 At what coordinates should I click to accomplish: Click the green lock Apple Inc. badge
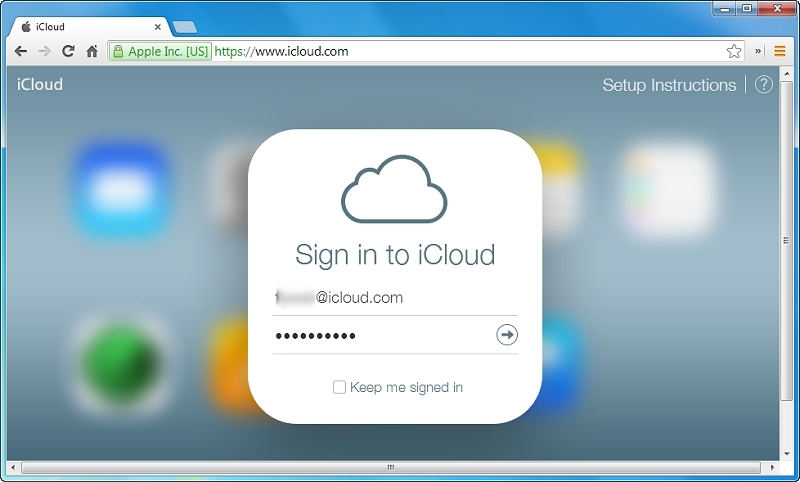click(160, 52)
